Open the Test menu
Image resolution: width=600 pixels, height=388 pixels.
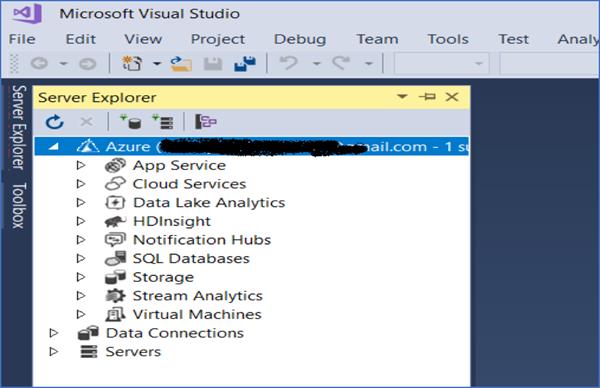(514, 39)
